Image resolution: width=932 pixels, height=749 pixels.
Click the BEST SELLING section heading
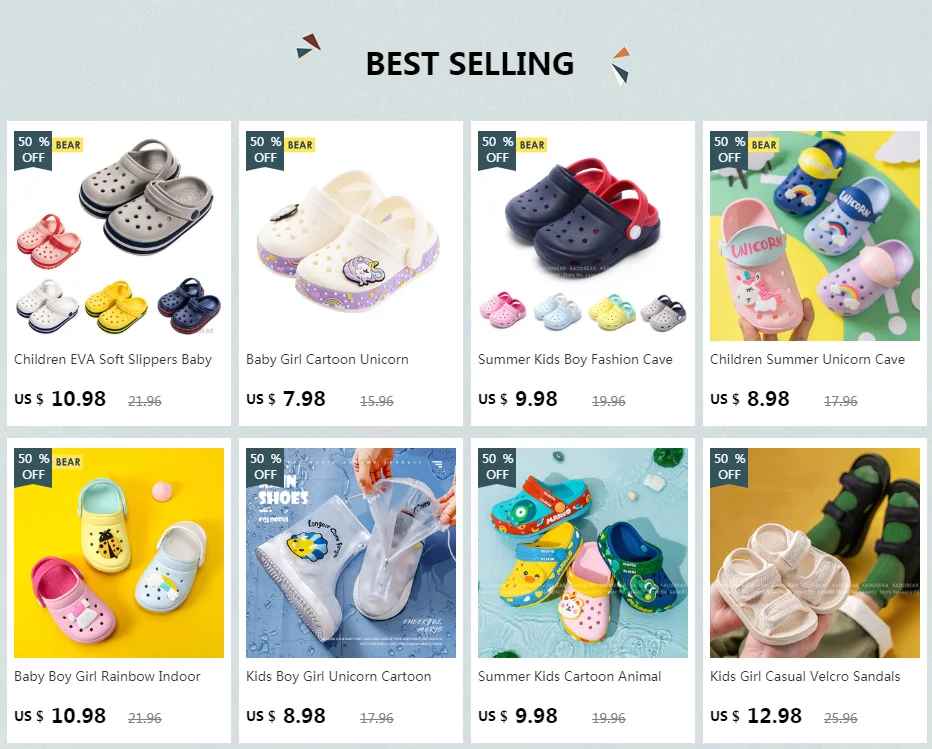pyautogui.click(x=470, y=64)
